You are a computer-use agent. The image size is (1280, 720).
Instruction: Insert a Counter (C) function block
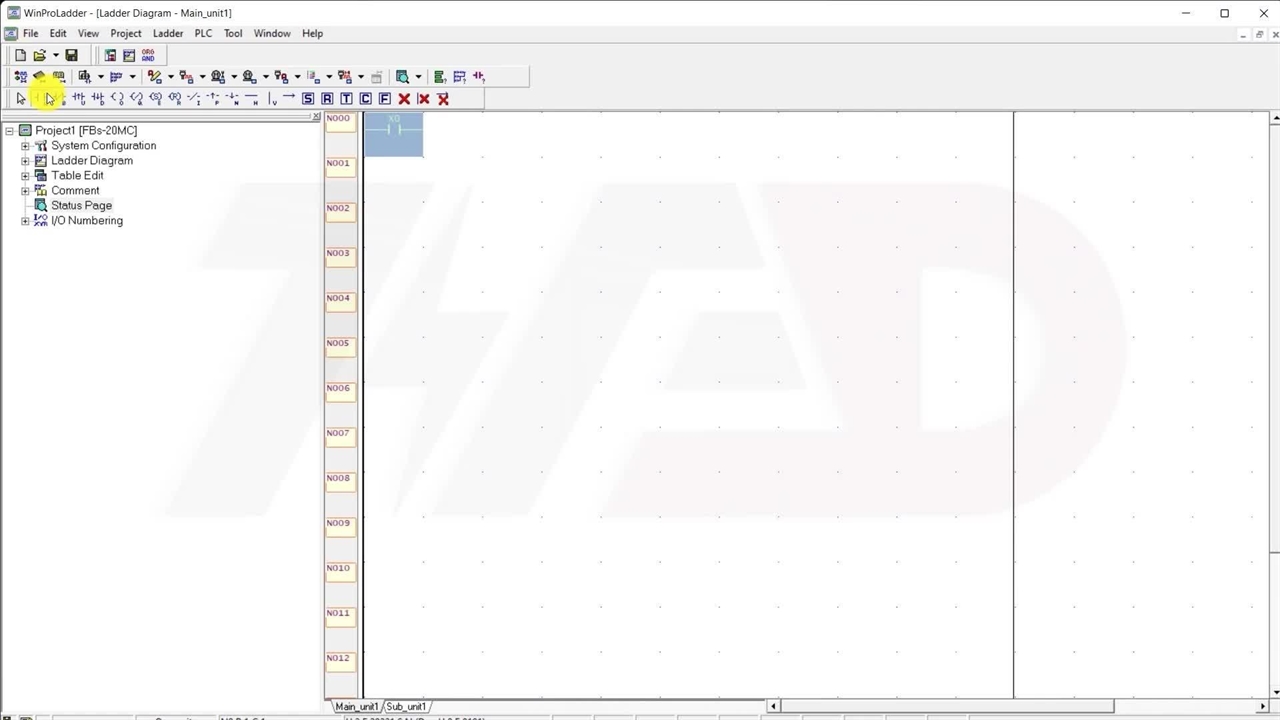coord(365,99)
